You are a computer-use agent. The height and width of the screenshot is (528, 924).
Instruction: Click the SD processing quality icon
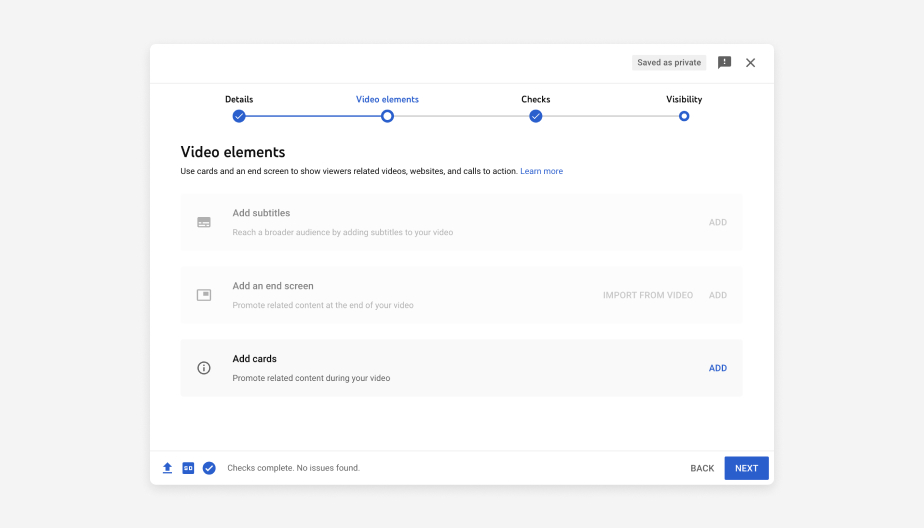click(x=188, y=468)
